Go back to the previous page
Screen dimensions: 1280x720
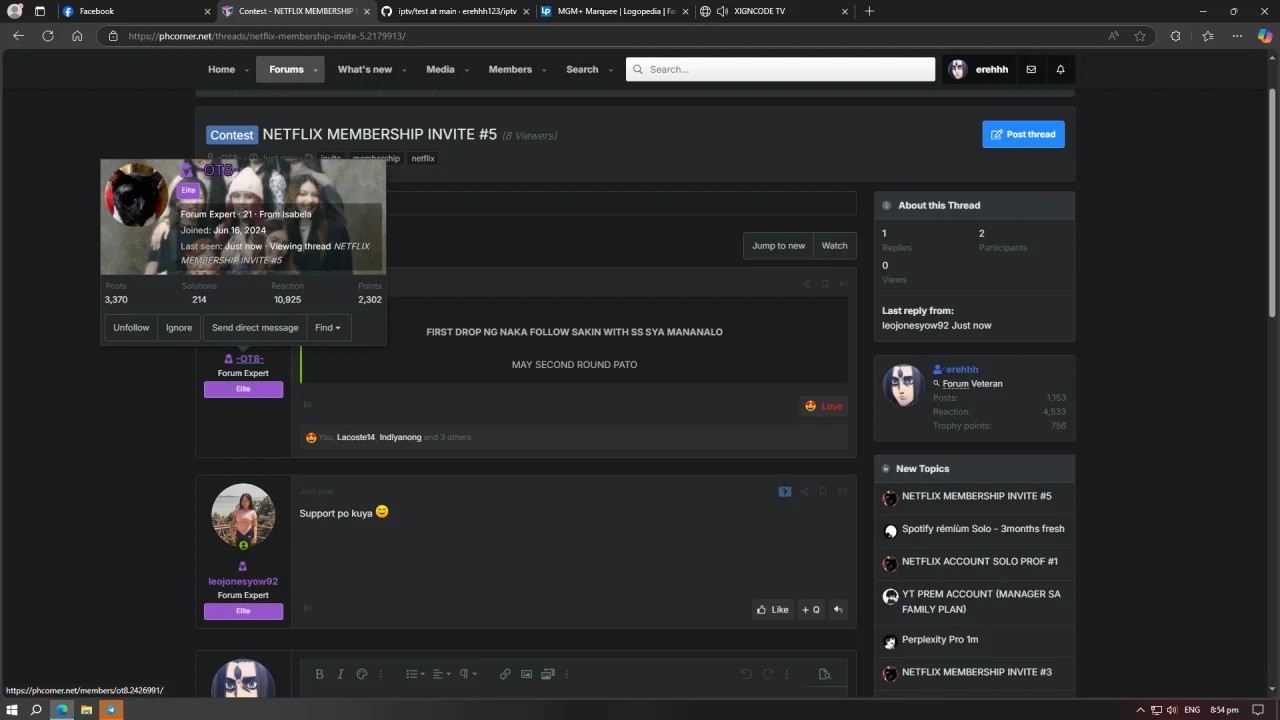18,36
